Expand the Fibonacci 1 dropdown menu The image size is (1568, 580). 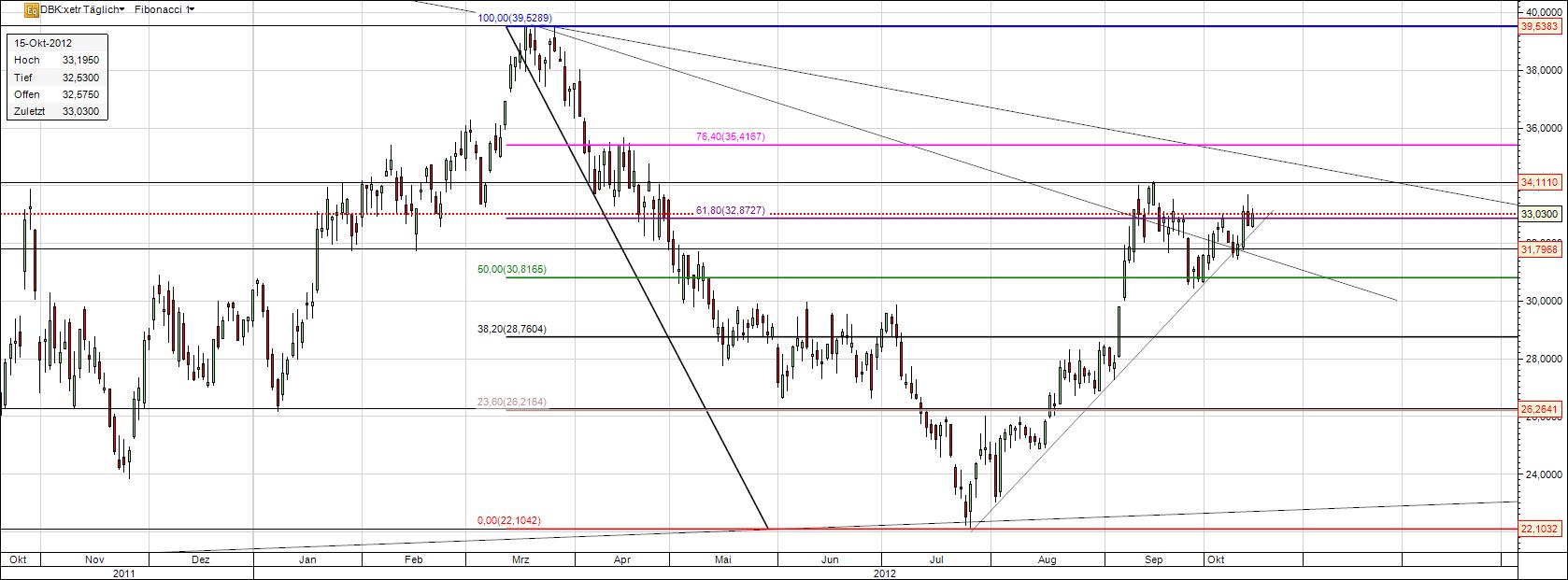pyautogui.click(x=167, y=9)
